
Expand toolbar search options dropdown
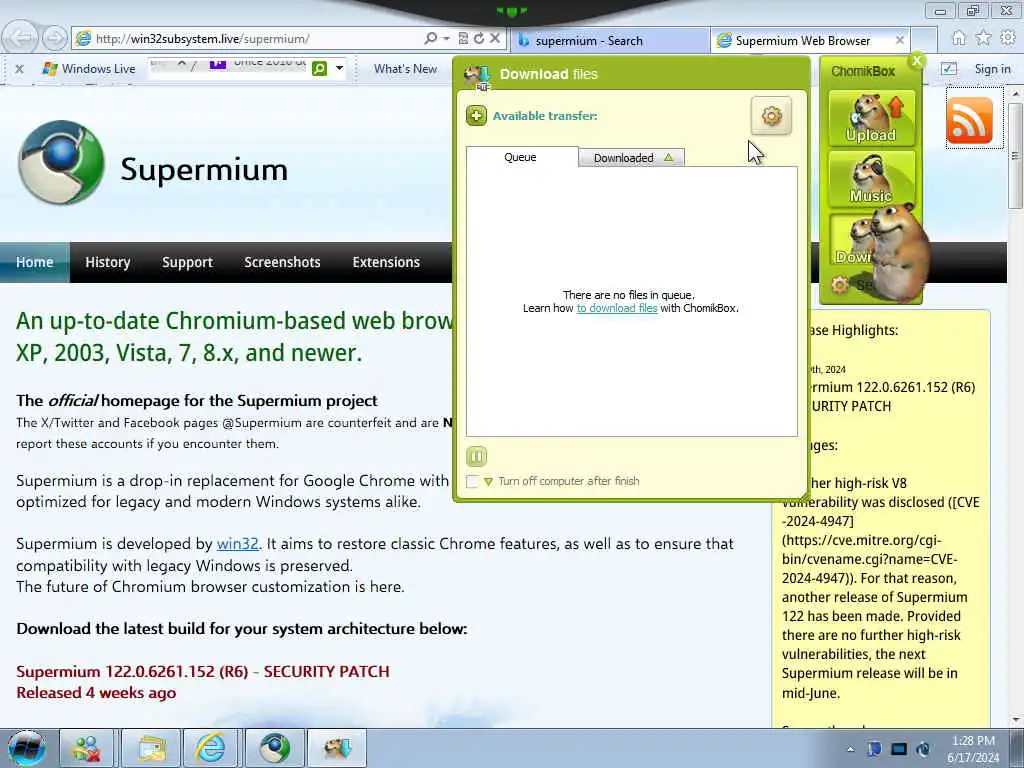point(339,68)
